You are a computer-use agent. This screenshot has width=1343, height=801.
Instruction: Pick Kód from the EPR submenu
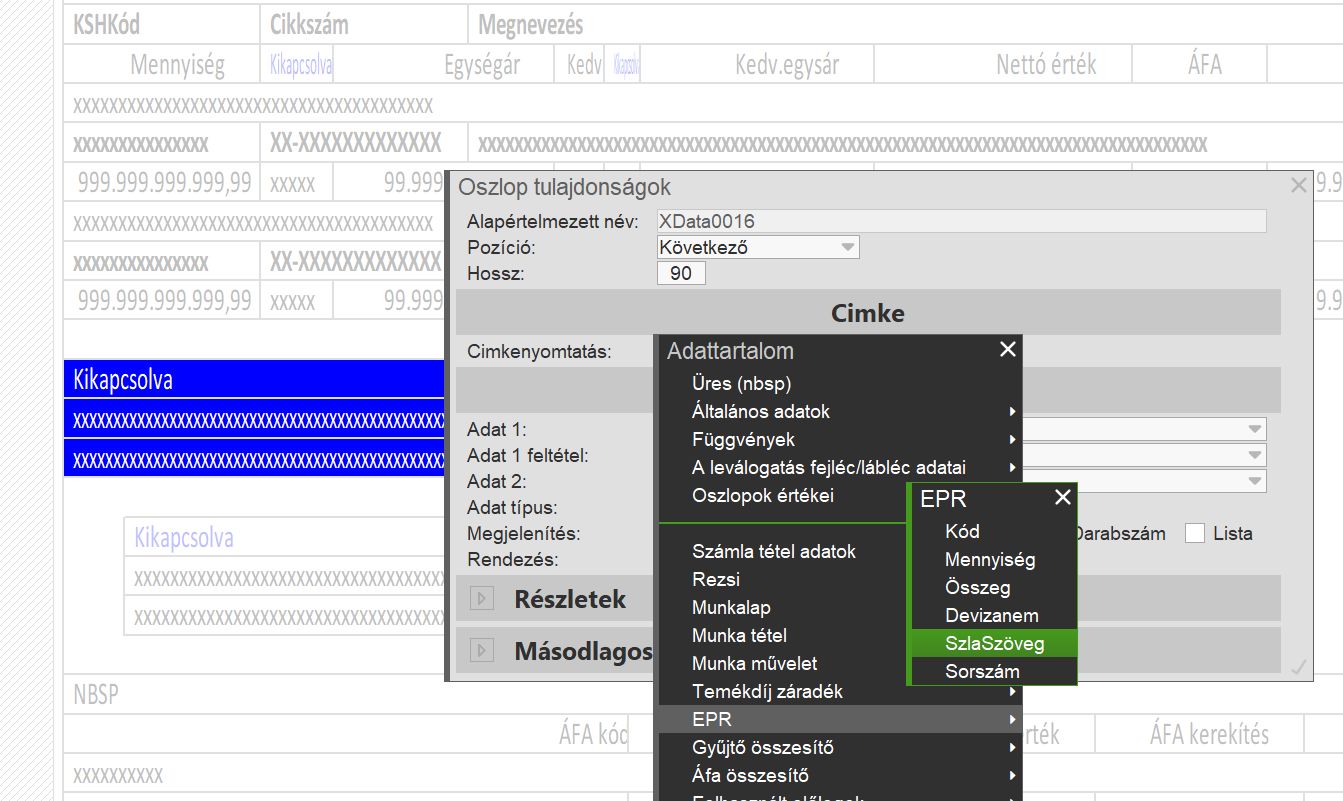(x=993, y=531)
